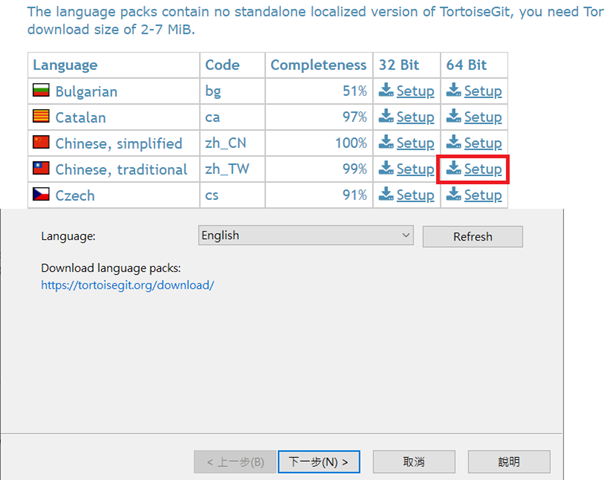Click the Chinese simplified flag icon
Image resolution: width=604 pixels, height=480 pixels.
(x=41, y=142)
